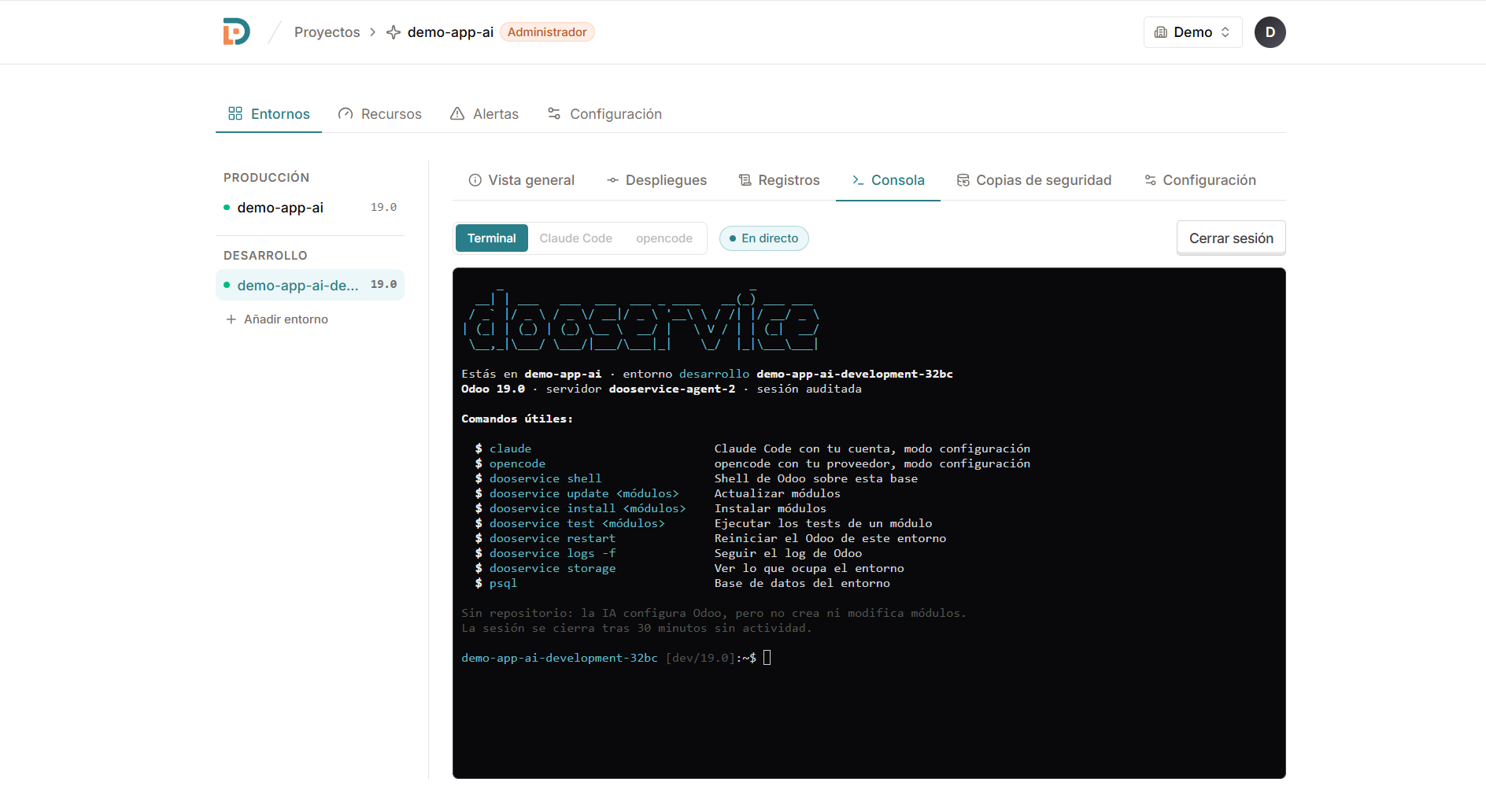Screen dimensions: 1486x812
Task: Click the project Configuración sliders icon
Action: coord(554,113)
